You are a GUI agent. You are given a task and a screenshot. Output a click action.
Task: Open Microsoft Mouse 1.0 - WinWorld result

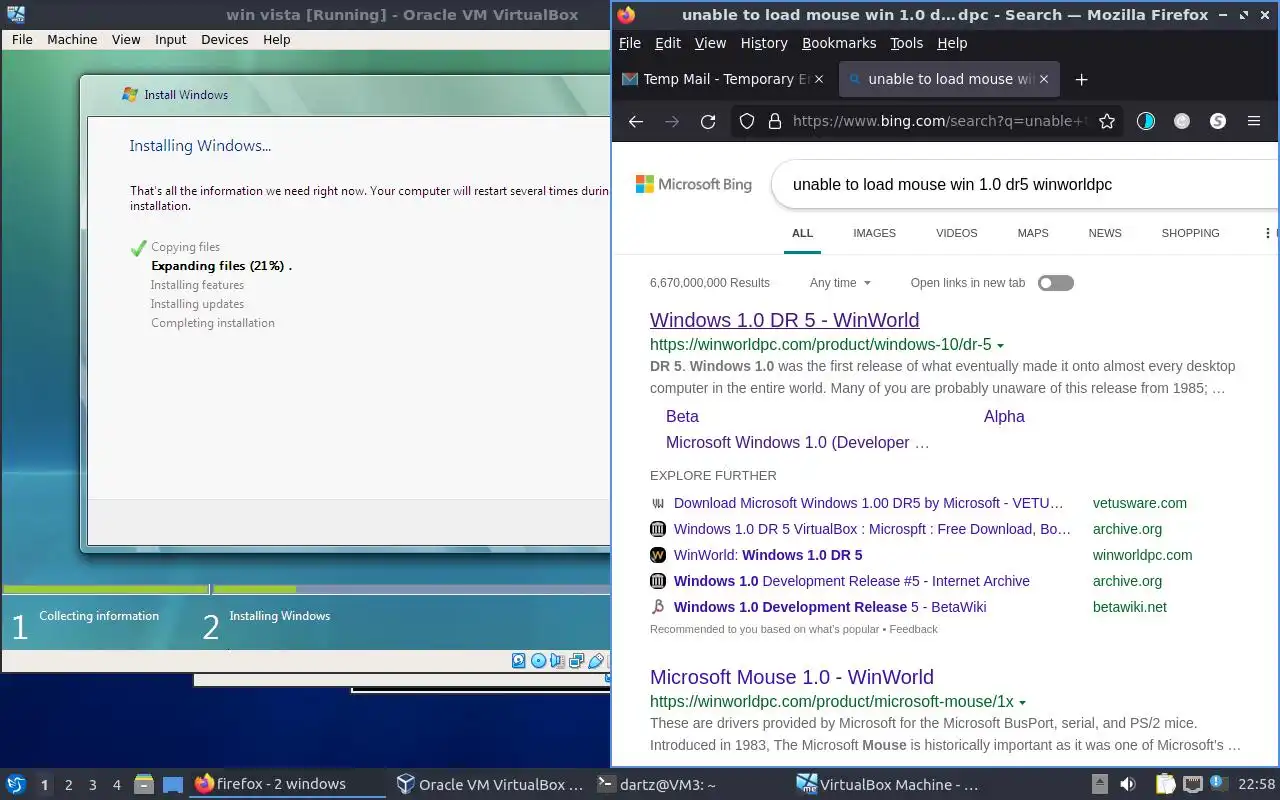point(791,677)
